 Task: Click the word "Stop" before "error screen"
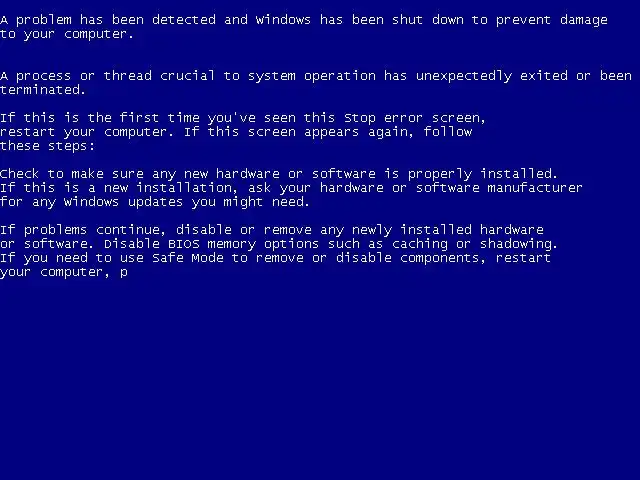[x=360, y=119]
